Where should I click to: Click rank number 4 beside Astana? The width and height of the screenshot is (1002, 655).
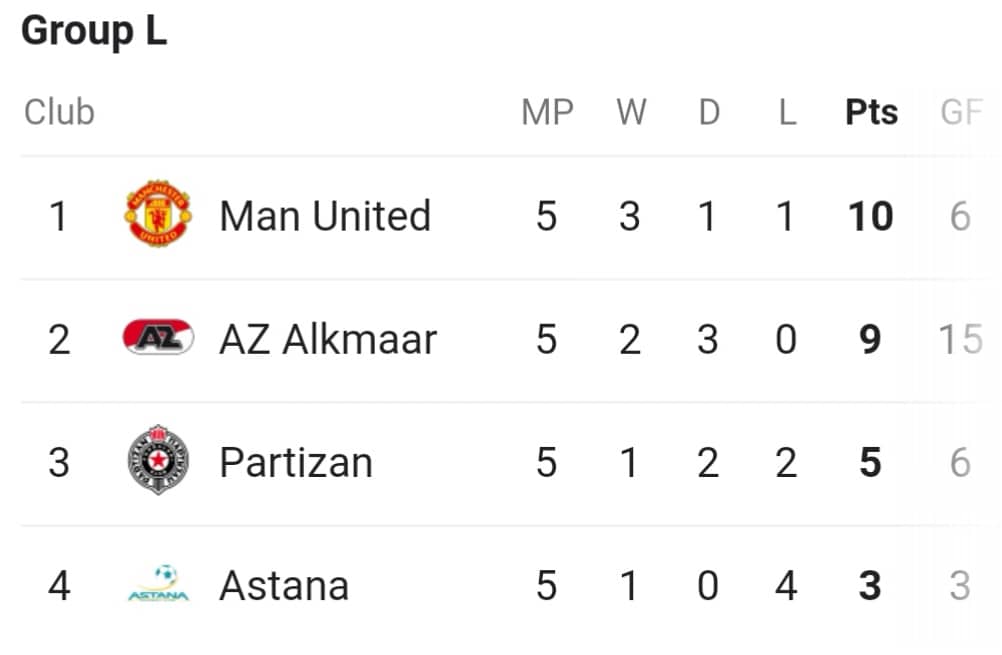(x=59, y=585)
